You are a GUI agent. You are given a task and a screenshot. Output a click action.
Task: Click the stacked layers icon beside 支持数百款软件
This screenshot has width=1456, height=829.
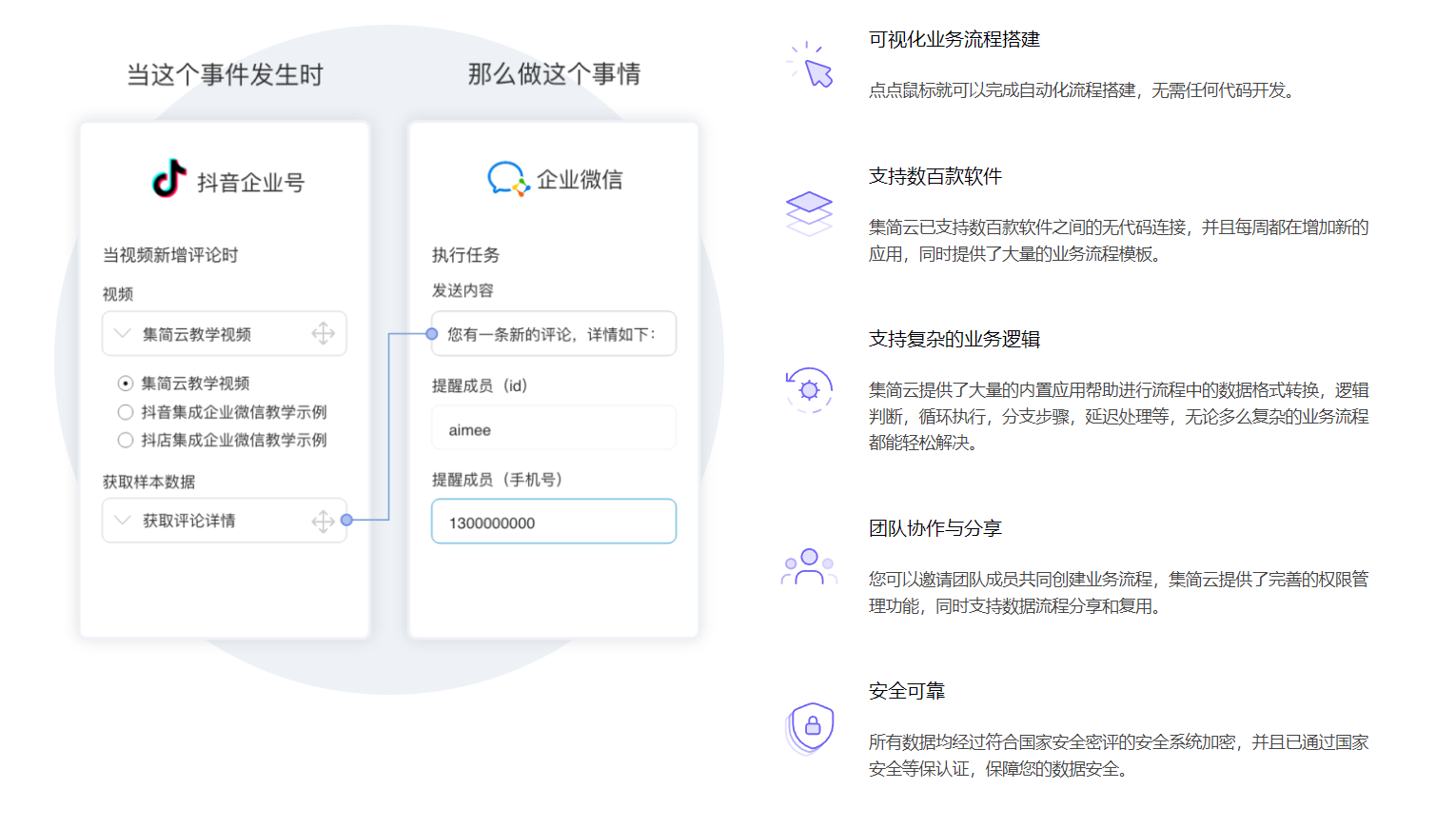(x=809, y=208)
